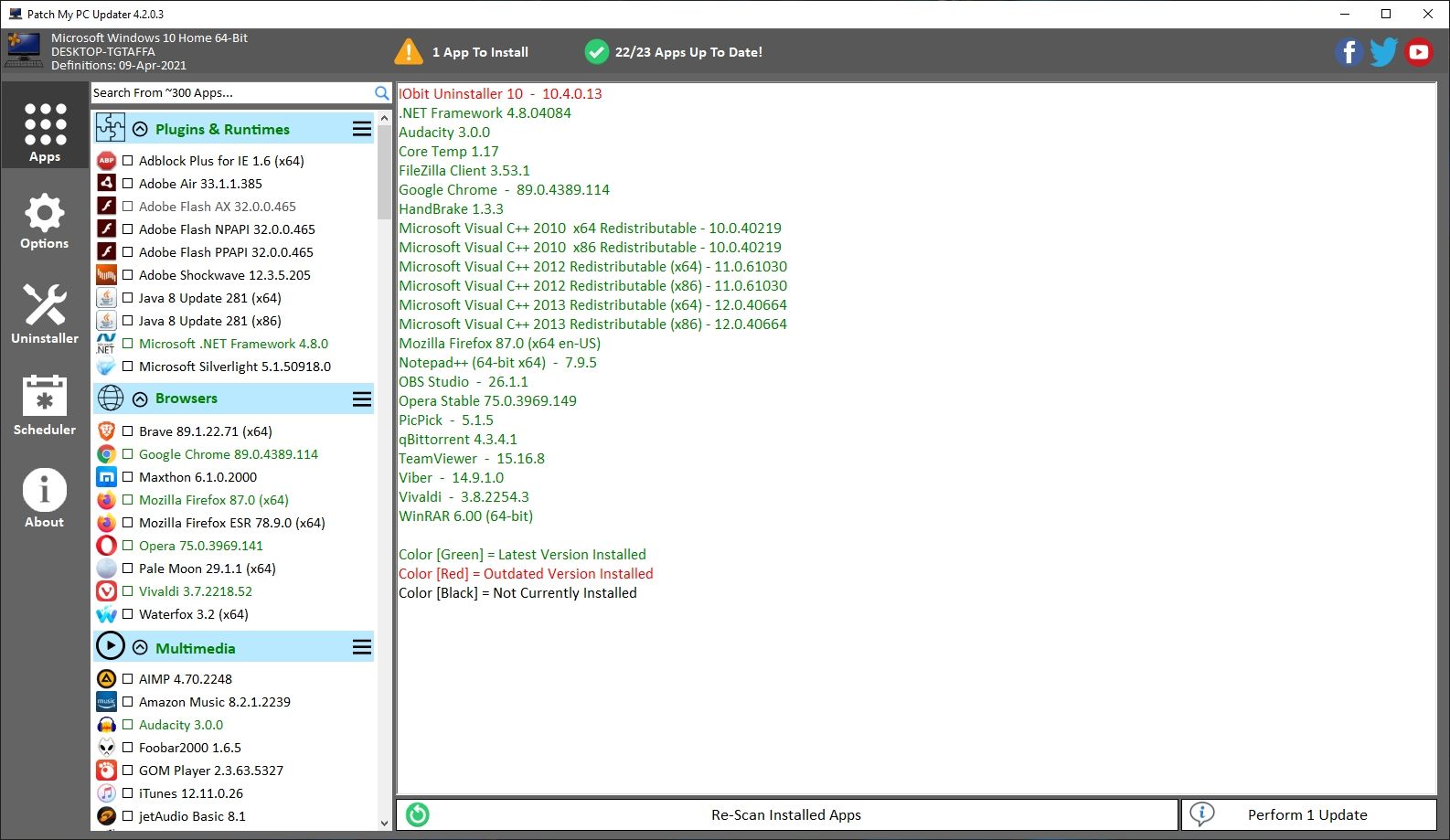Tick the Adobe Air 33.1.1.385 checkbox
The width and height of the screenshot is (1450, 840).
(128, 184)
